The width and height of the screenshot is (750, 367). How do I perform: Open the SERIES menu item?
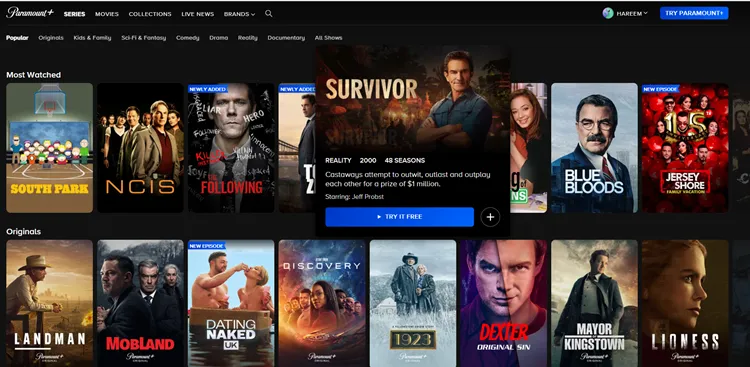point(75,14)
